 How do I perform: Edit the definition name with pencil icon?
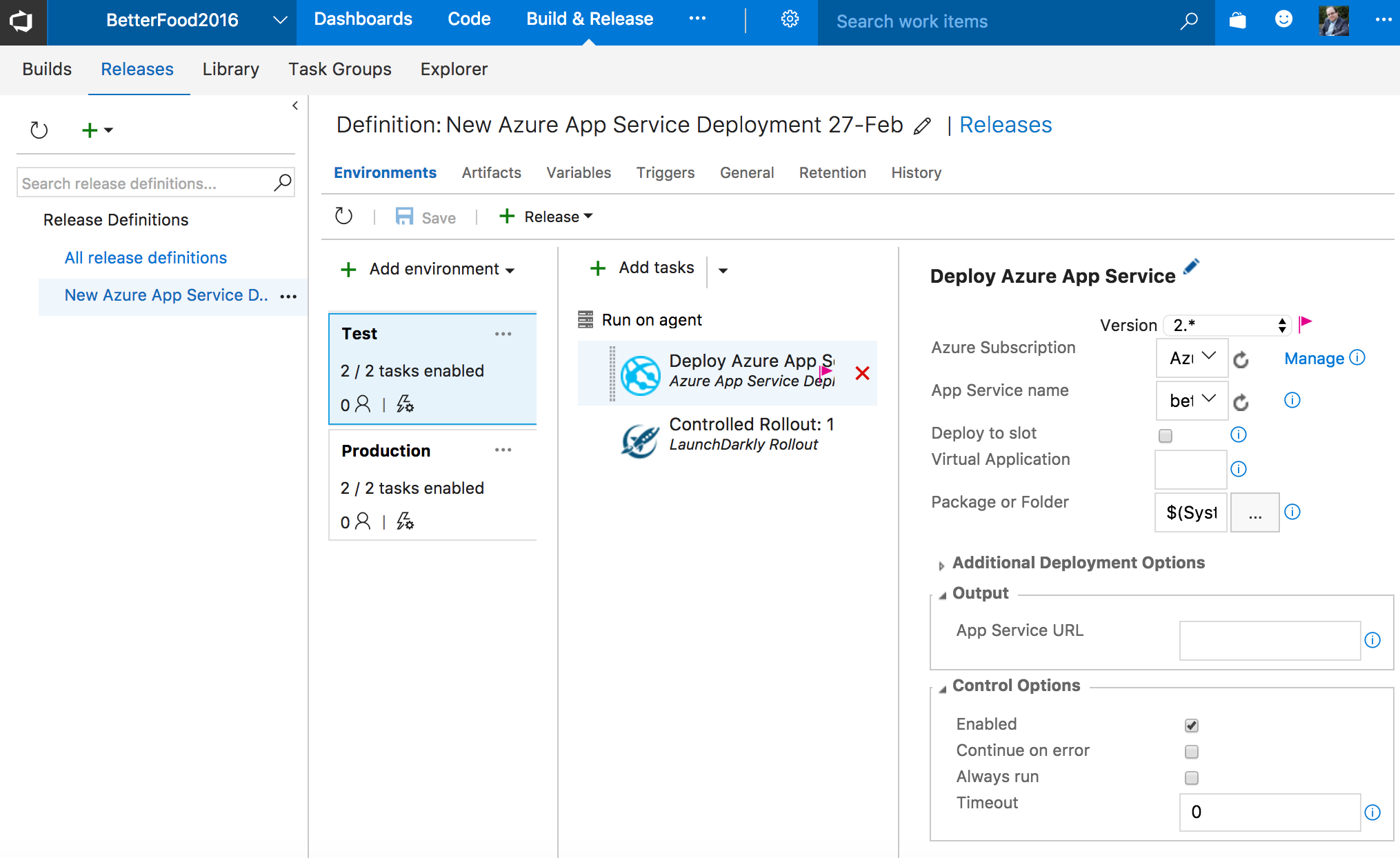tap(922, 126)
